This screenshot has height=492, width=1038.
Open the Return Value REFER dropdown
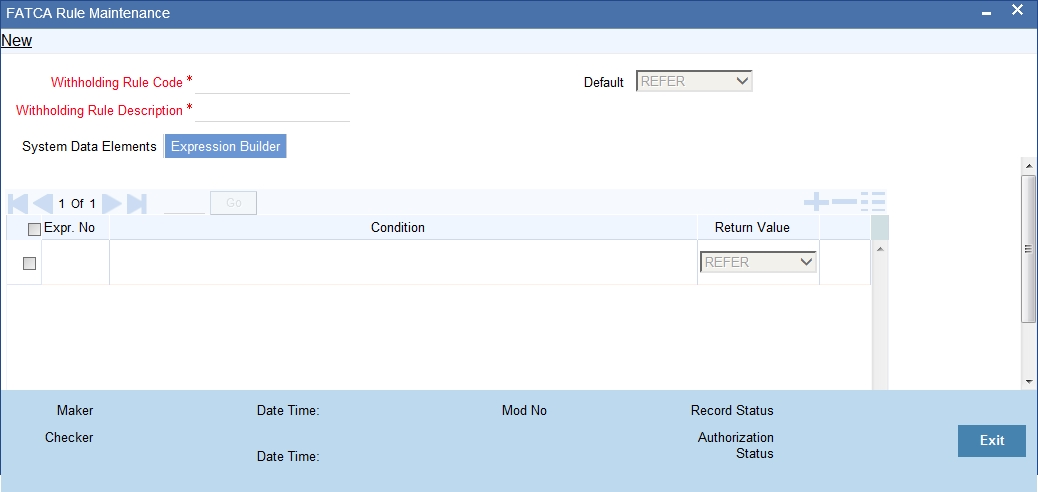[758, 262]
